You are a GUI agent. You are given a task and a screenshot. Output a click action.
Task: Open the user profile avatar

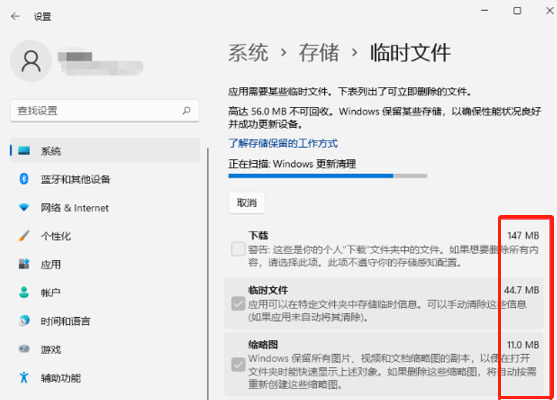point(31,61)
